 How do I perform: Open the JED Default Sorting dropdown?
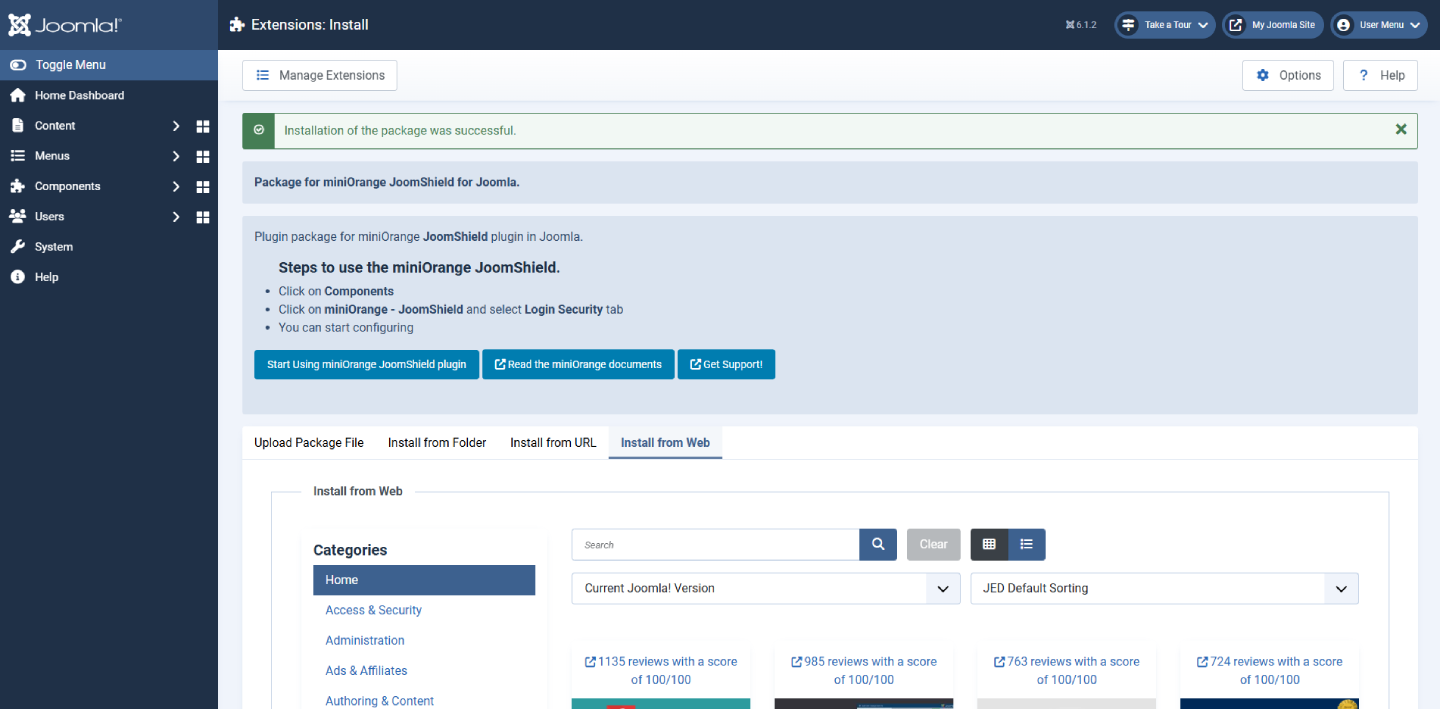tap(1165, 588)
